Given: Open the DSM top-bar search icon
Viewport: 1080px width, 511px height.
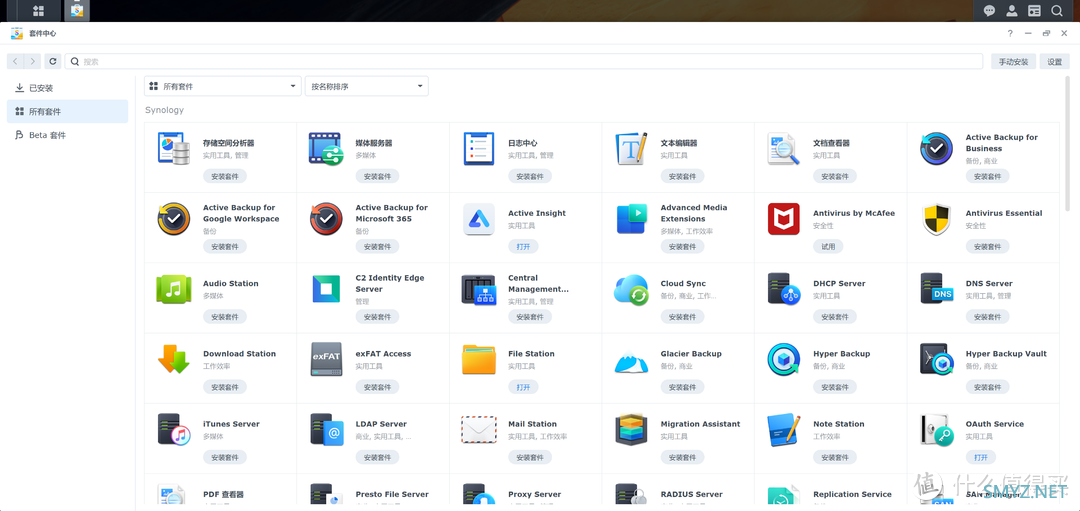Looking at the screenshot, I should [1056, 10].
